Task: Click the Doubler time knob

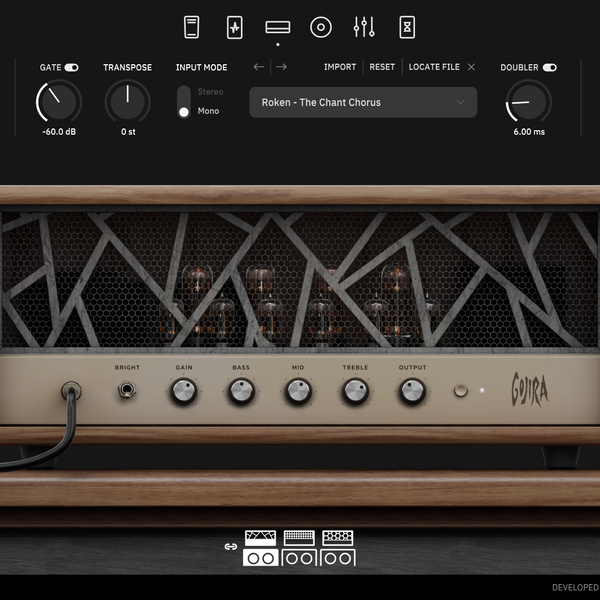Action: [x=528, y=101]
